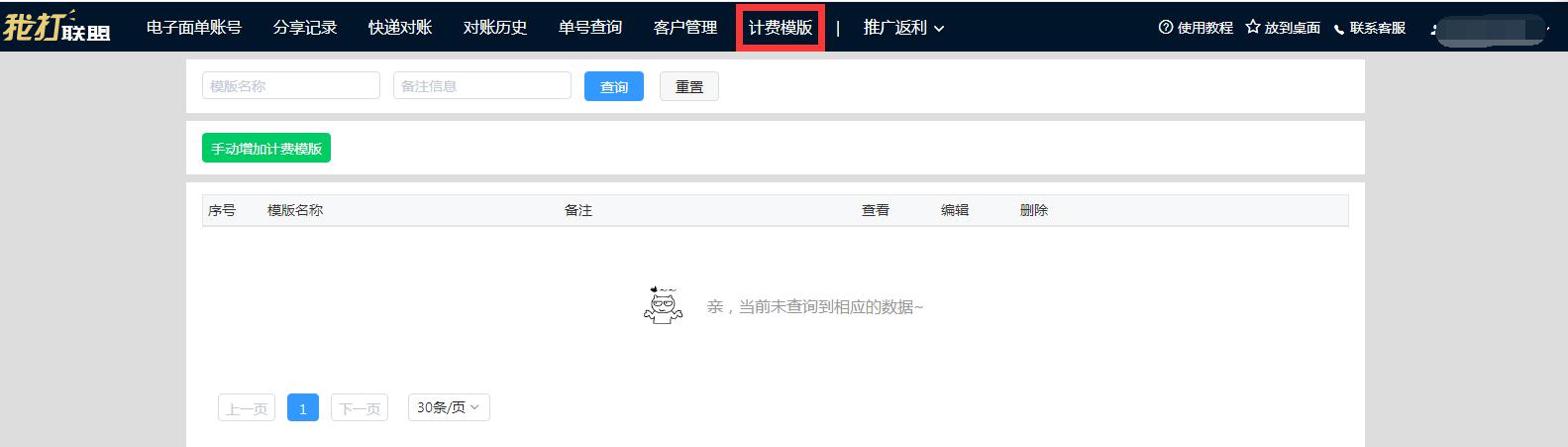The width and height of the screenshot is (1568, 447).
Task: Click the 放到桌面 star icon
Action: pos(1253,28)
